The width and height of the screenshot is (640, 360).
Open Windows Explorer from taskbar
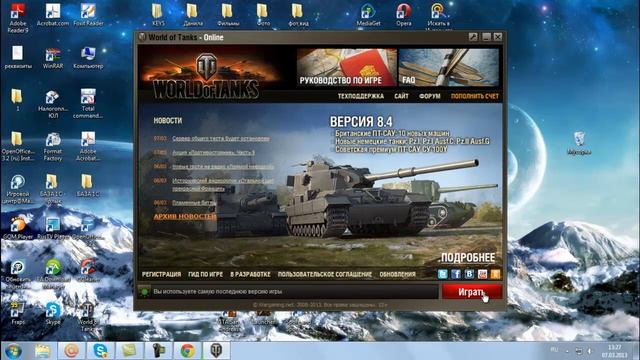coord(42,351)
